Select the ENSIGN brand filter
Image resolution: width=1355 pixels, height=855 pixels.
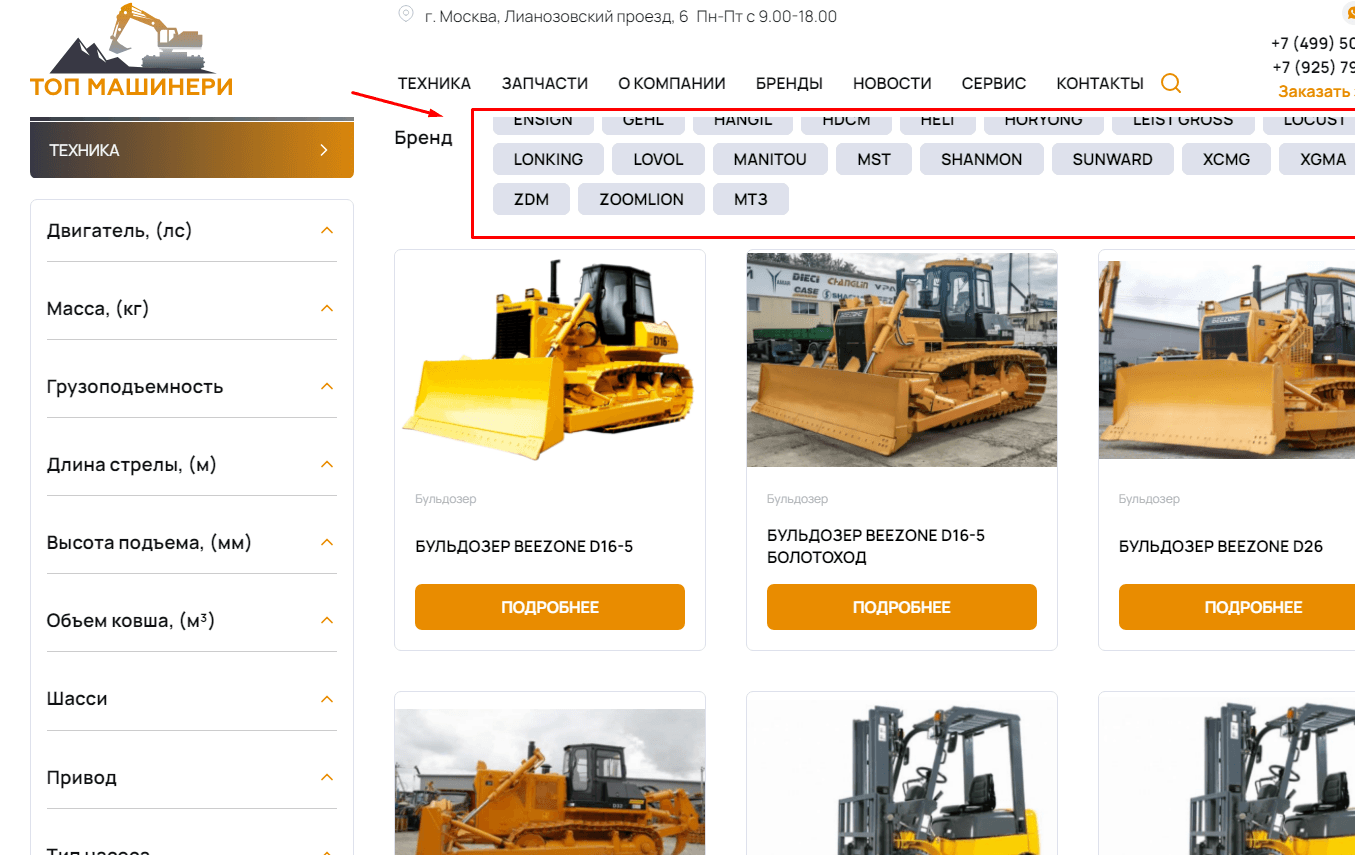543,122
